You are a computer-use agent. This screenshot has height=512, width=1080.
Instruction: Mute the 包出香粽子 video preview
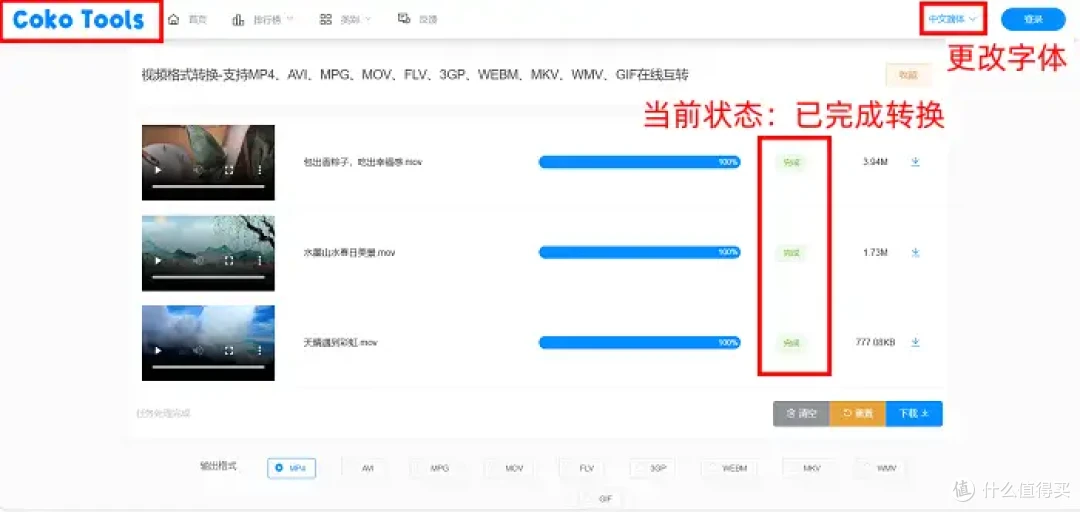pos(198,170)
